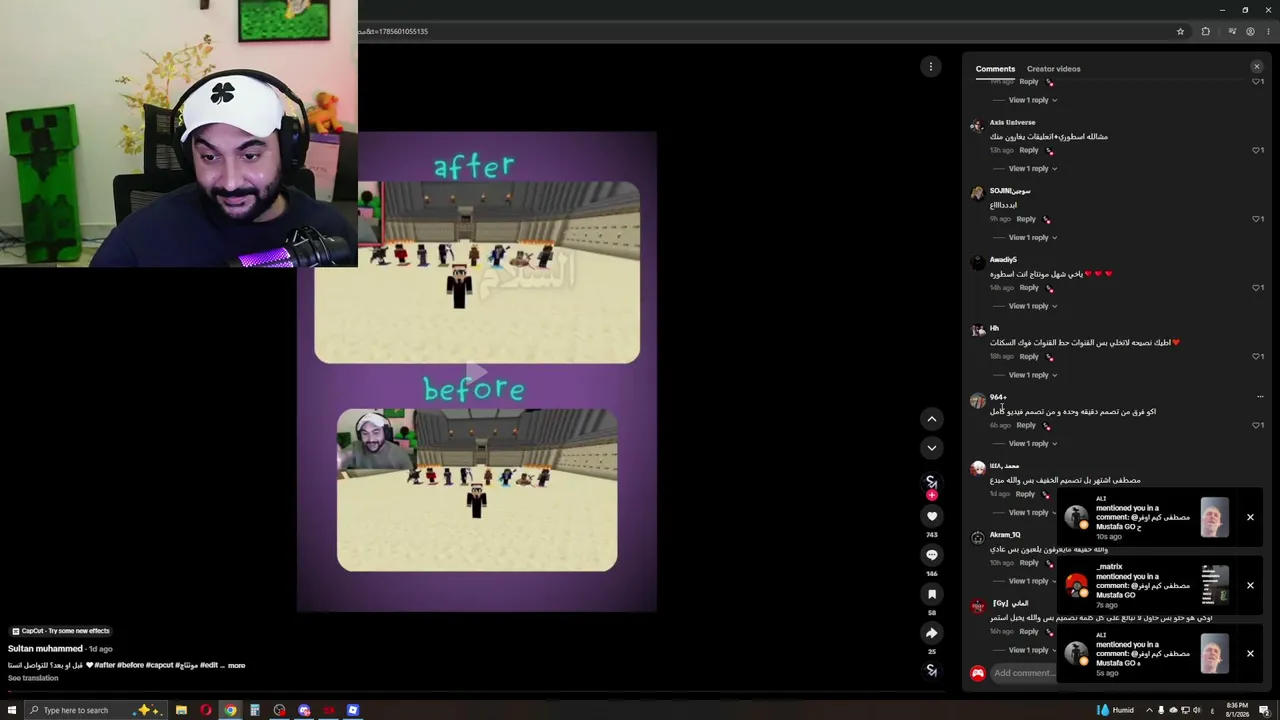Open the video more options menu
The image size is (1280, 720).
[x=931, y=67]
